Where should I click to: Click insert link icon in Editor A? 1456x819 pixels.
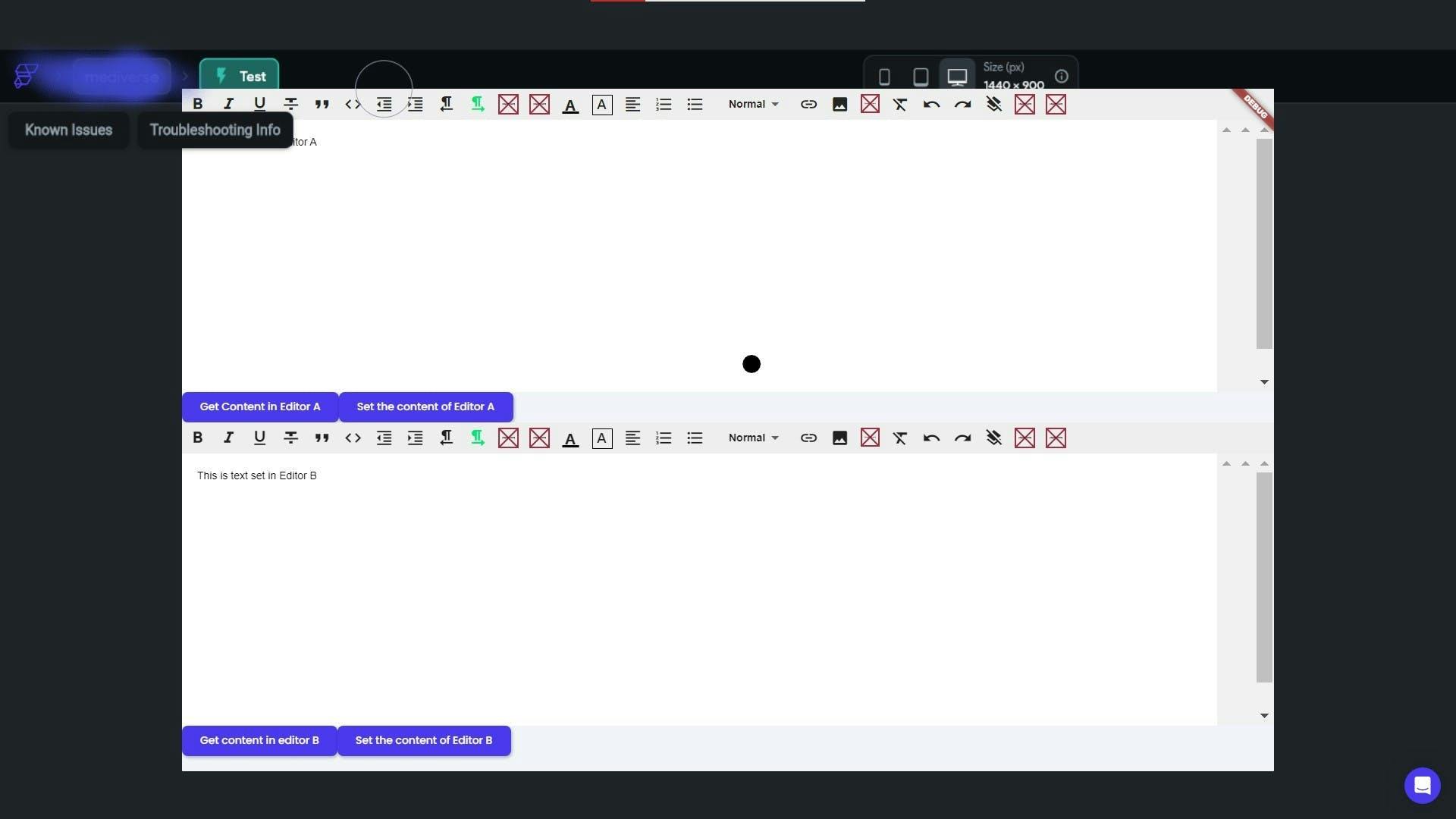pos(808,104)
